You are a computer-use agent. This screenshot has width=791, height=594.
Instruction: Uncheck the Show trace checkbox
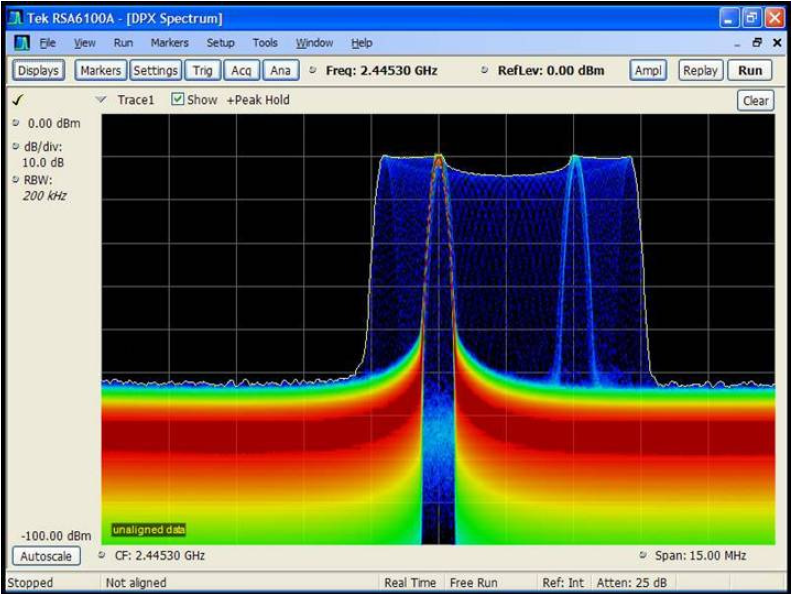click(178, 100)
